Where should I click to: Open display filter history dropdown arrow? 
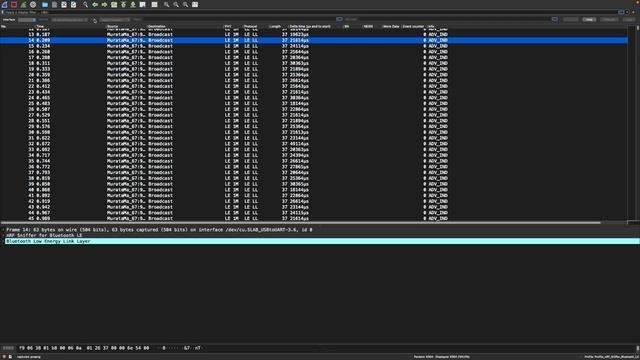pos(627,12)
